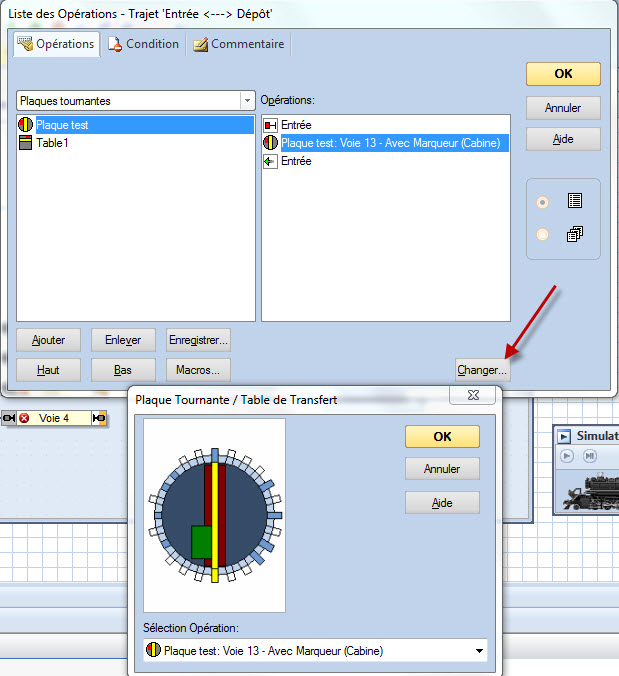
Task: Click the yellow bridge of the turntable
Action: coord(215,516)
